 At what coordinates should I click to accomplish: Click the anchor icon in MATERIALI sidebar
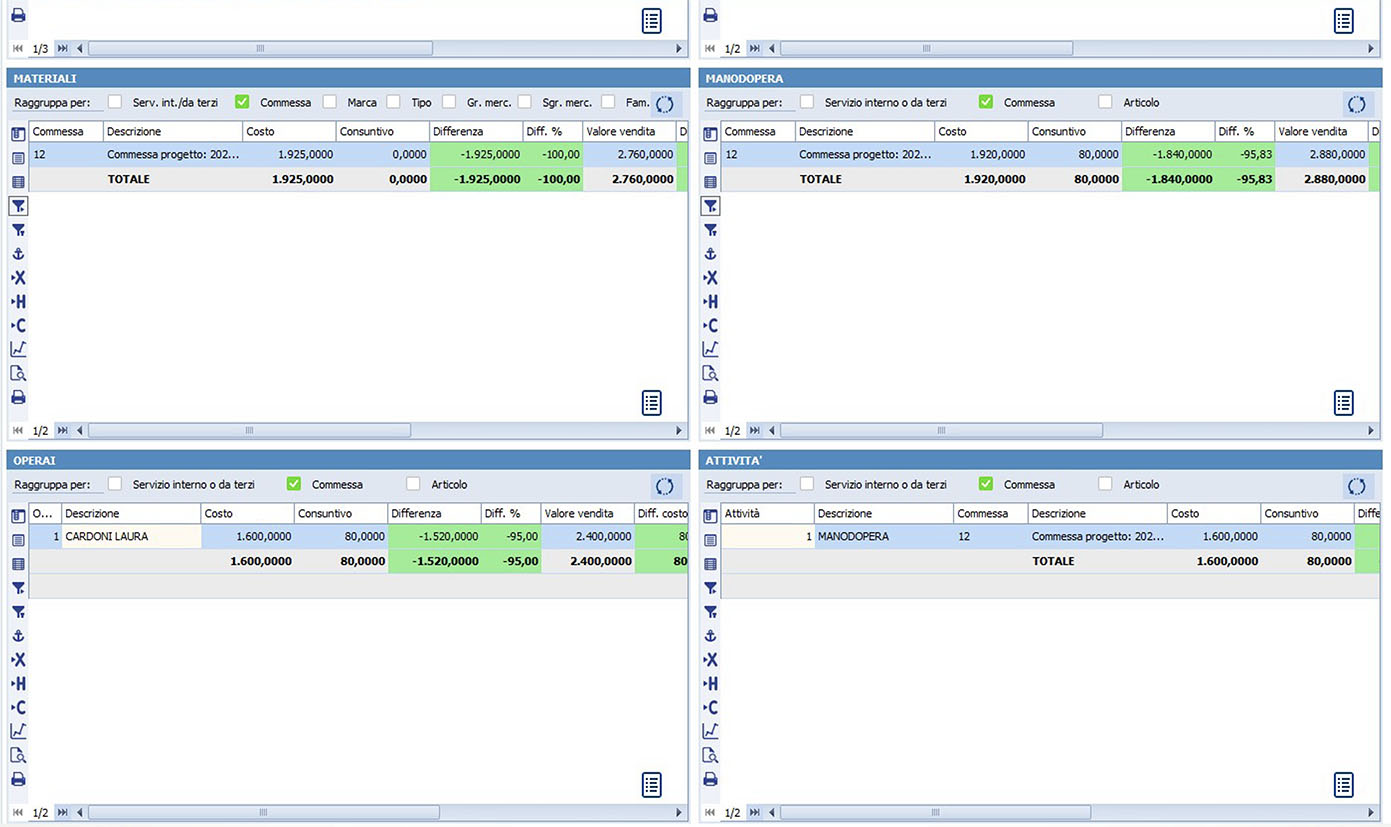18,254
